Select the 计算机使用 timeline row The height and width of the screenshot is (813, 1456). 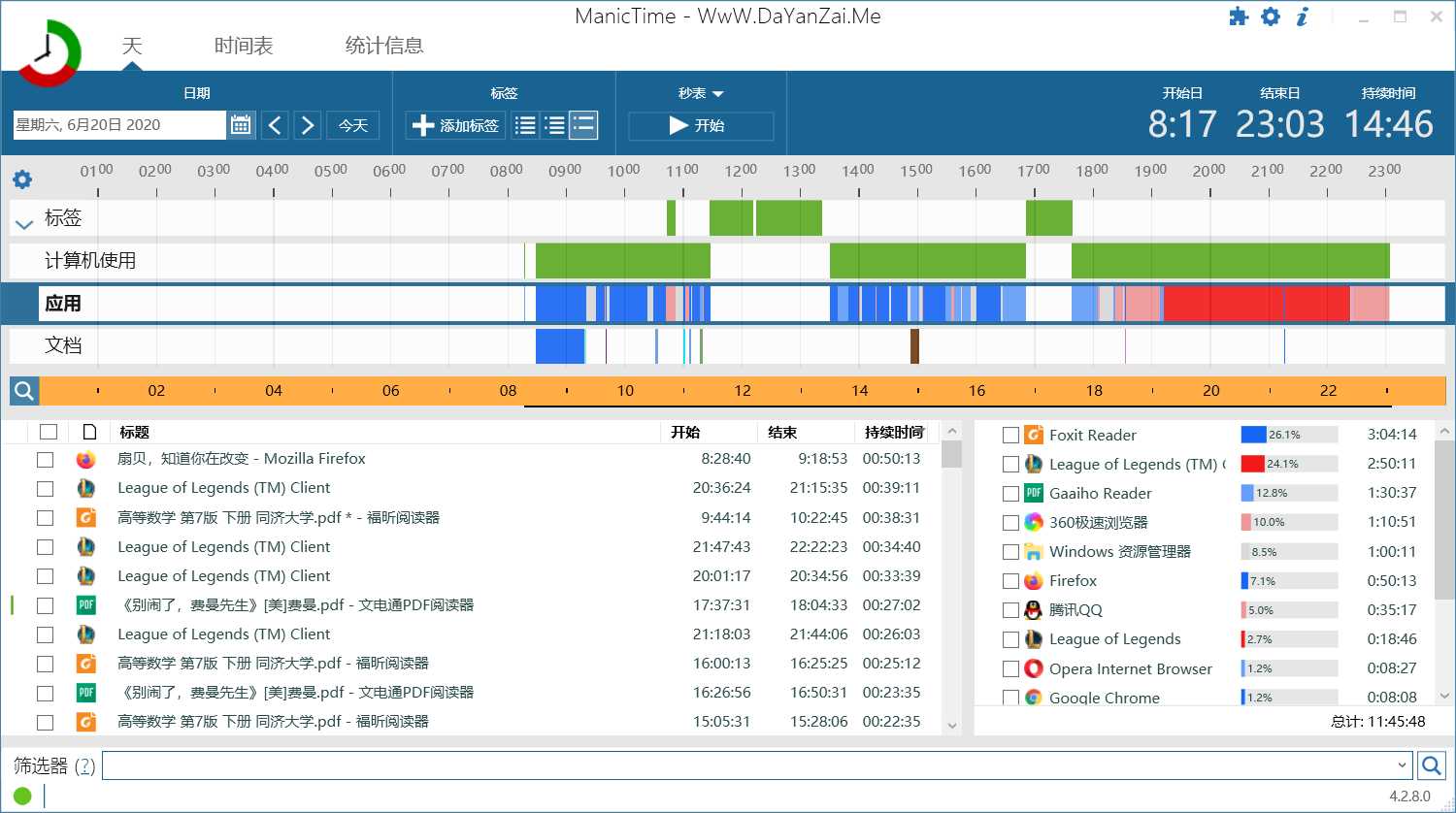[x=728, y=260]
